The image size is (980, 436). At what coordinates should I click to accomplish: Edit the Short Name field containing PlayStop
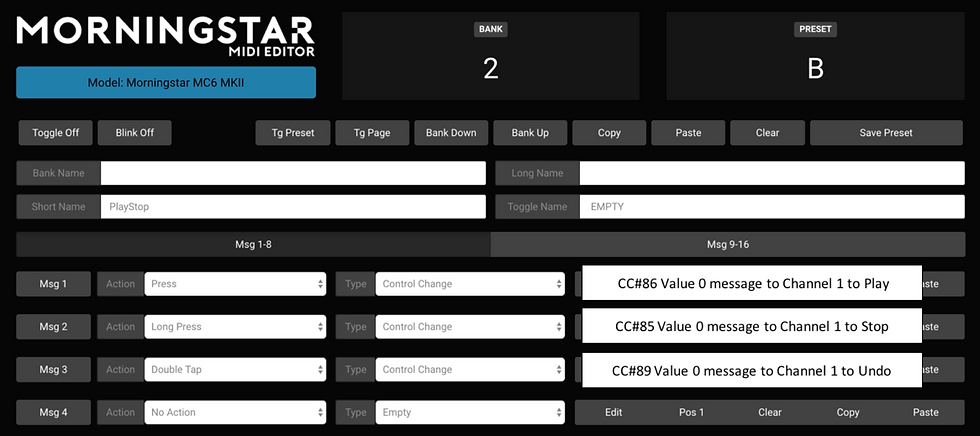[x=293, y=207]
